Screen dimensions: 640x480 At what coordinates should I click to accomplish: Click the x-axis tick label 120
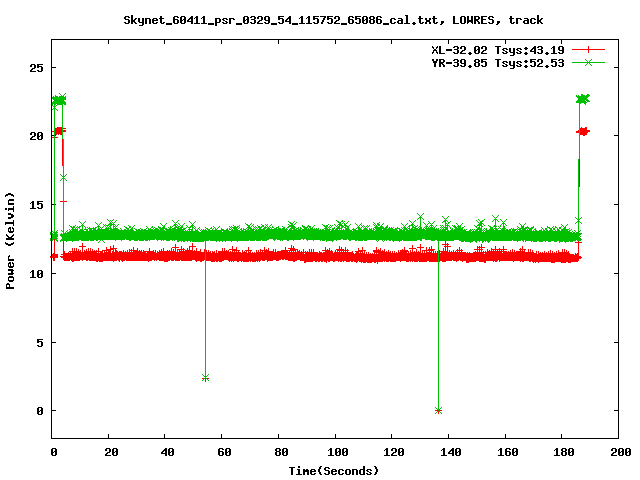(x=394, y=452)
